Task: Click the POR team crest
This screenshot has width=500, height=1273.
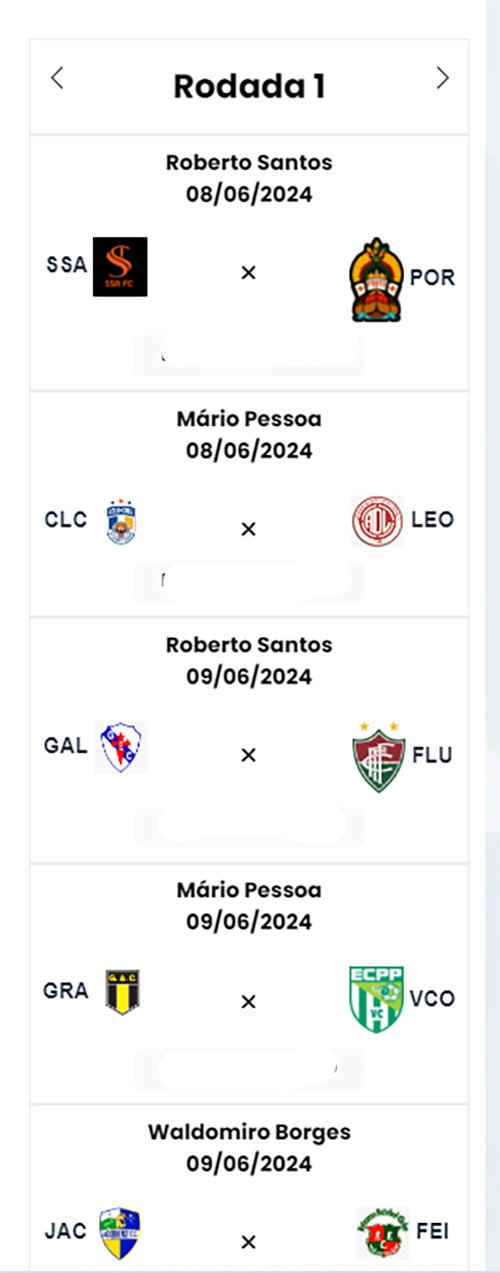Action: click(377, 279)
